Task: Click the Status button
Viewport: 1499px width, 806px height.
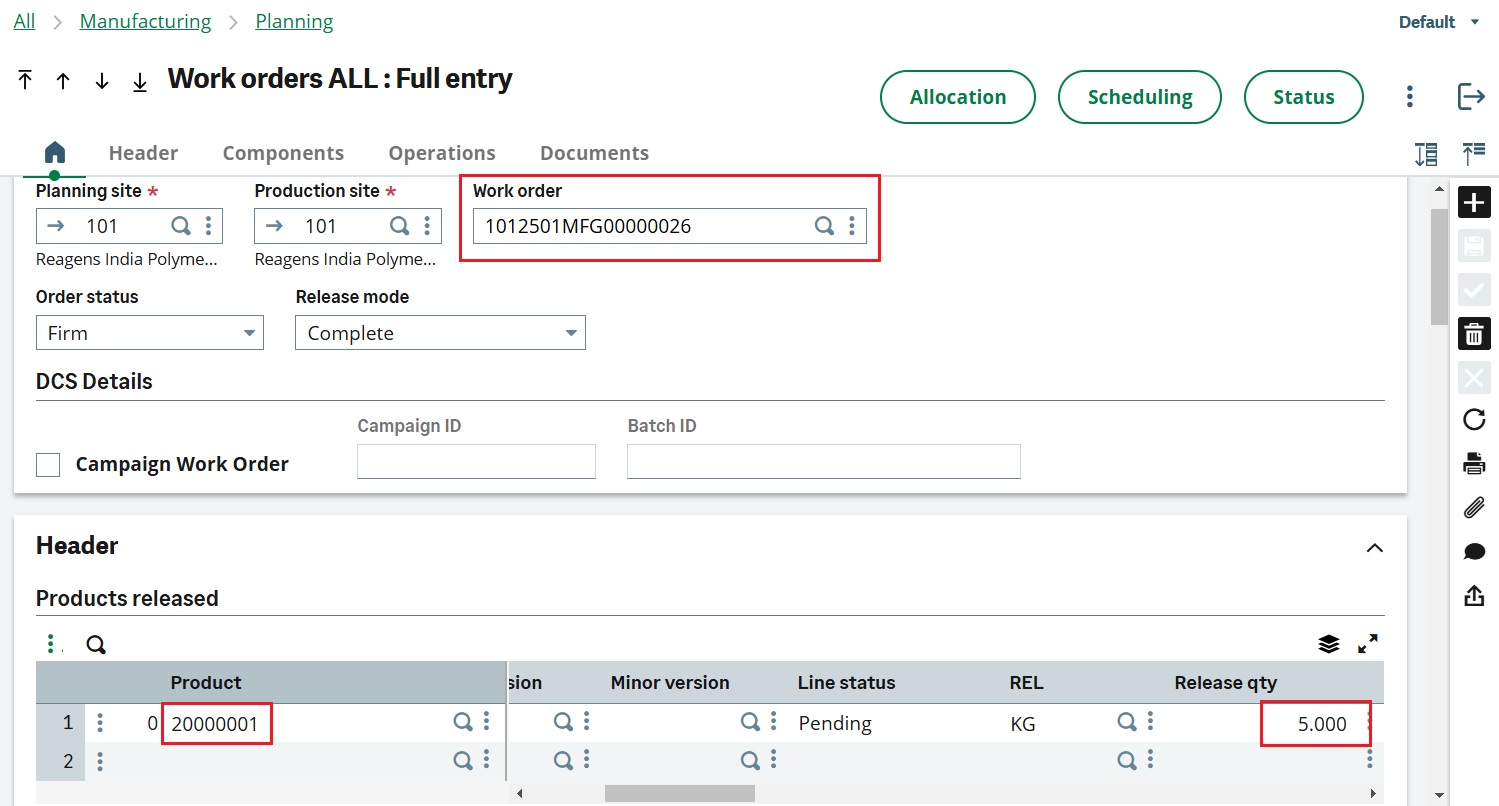Action: pyautogui.click(x=1304, y=97)
